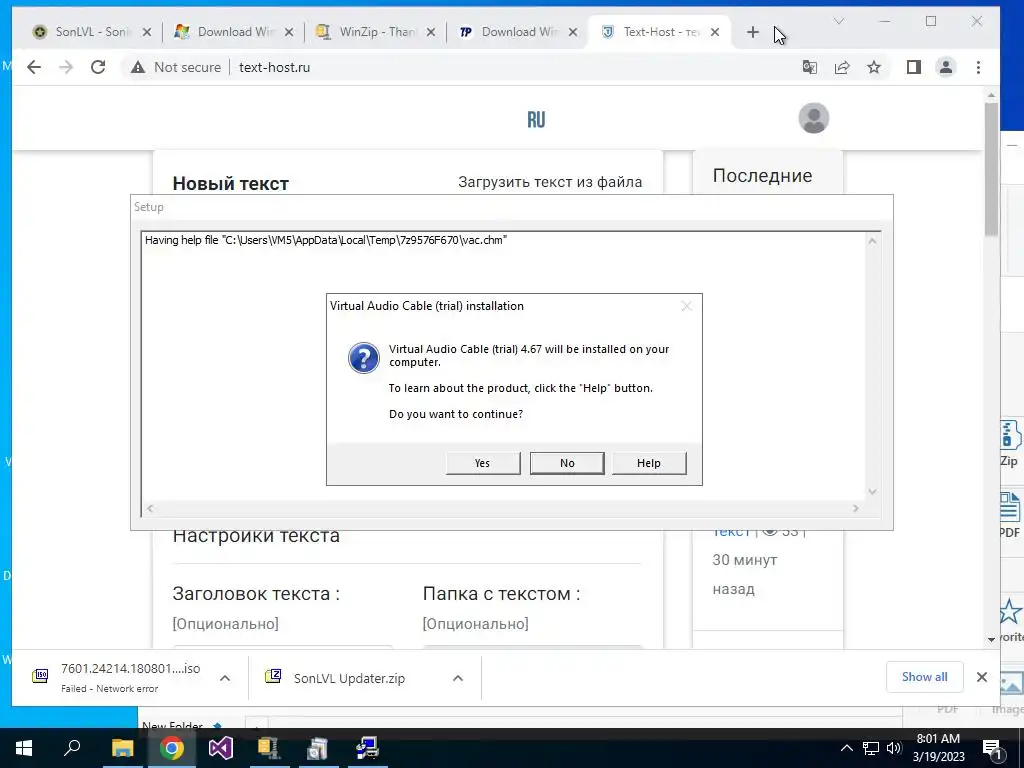Click the Setup log scroll-up arrow
This screenshot has width=1024, height=768.
point(872,241)
